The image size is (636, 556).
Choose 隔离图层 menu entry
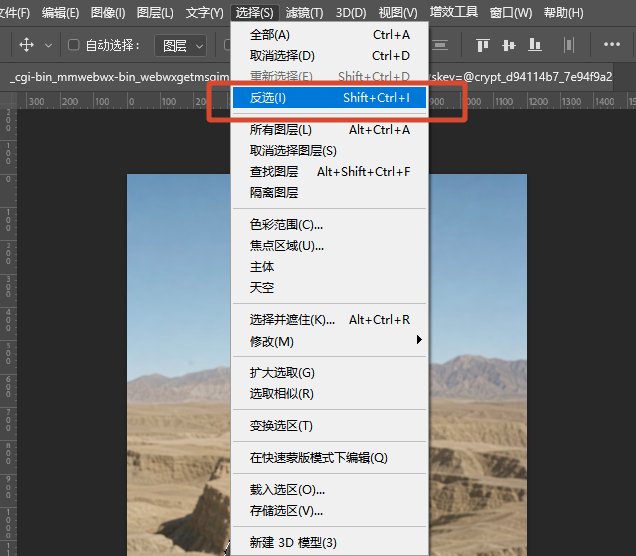tap(329, 193)
